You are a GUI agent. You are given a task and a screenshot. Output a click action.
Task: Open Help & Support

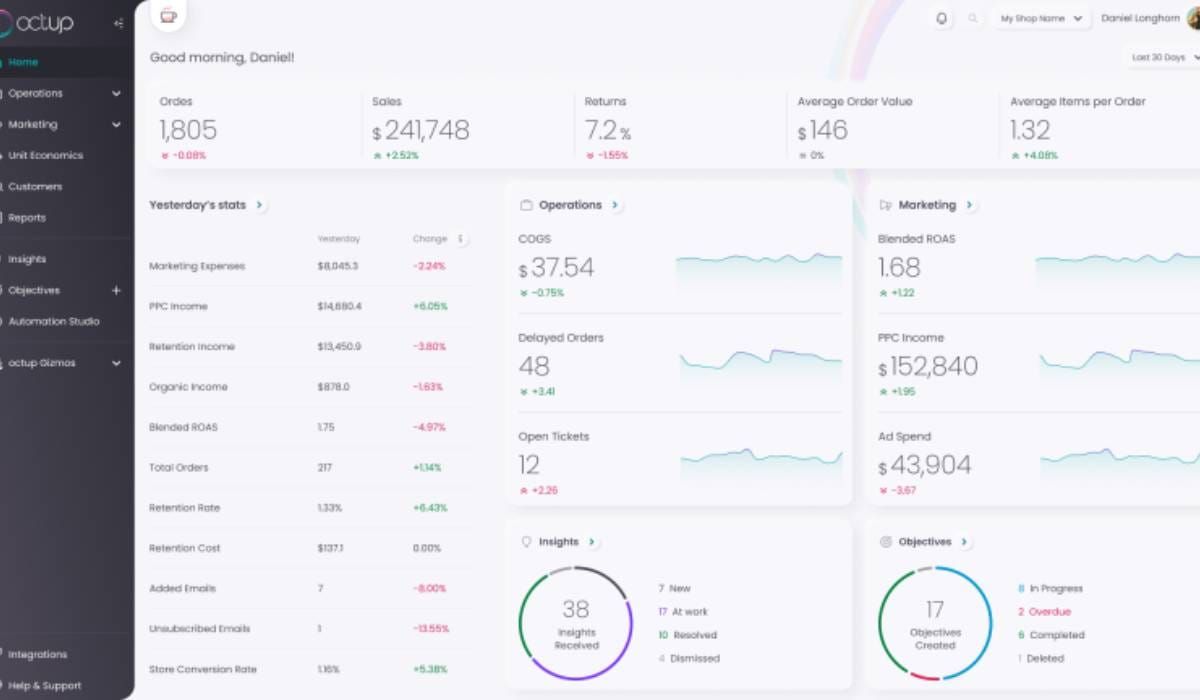point(45,686)
